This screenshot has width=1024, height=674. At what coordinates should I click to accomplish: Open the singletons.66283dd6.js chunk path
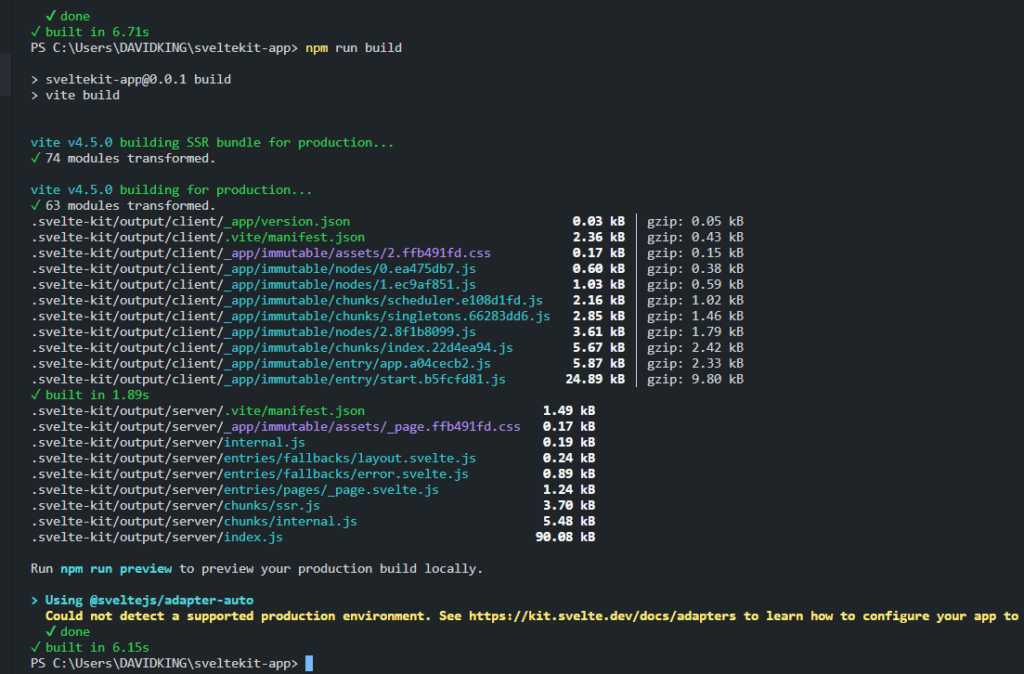(x=290, y=316)
